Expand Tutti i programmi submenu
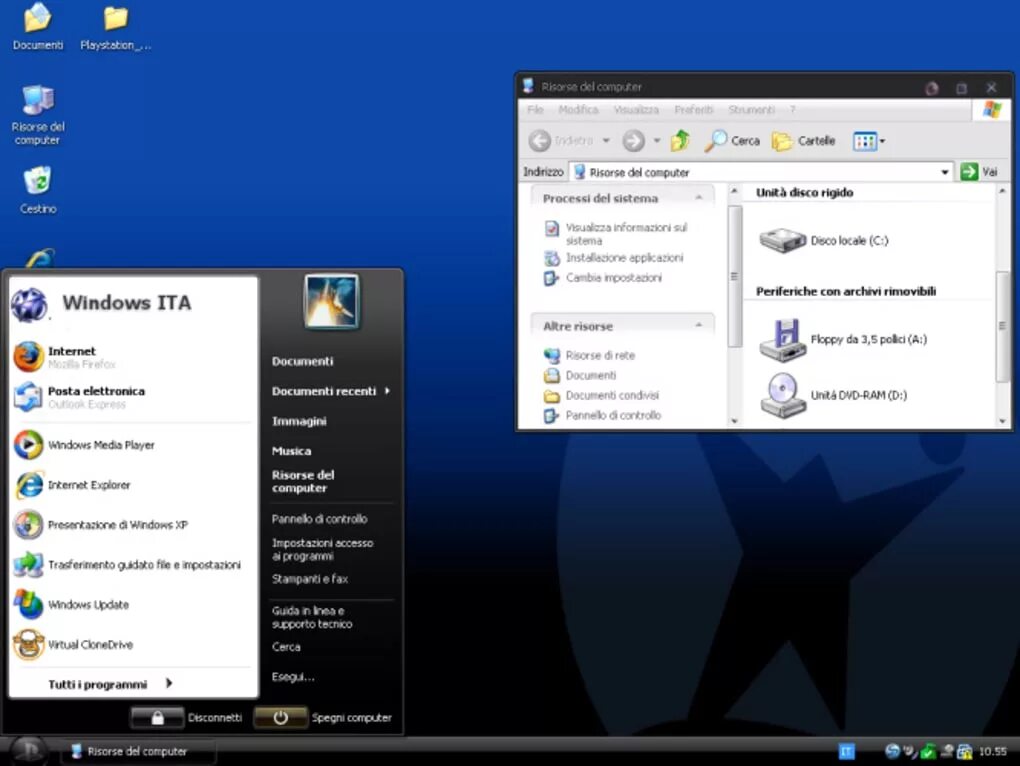This screenshot has width=1020, height=766. (100, 684)
